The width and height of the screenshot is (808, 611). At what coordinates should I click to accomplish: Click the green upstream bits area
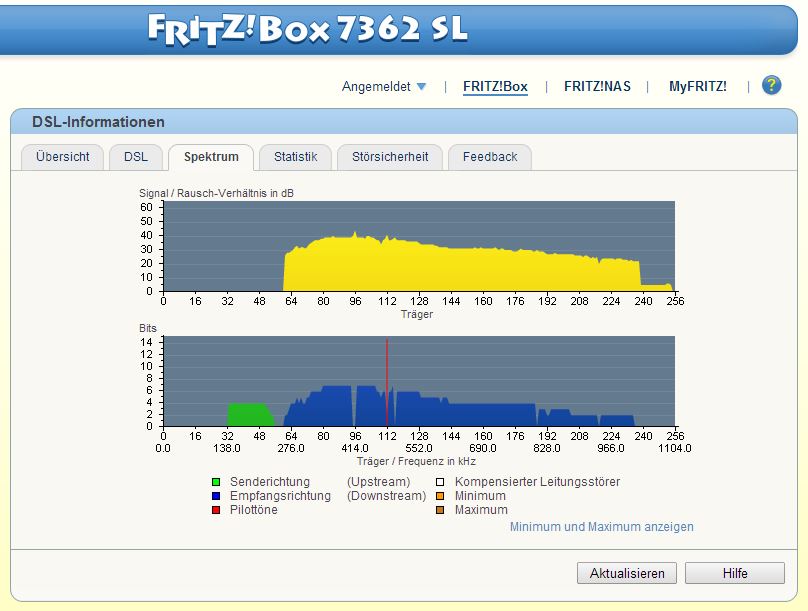pos(248,415)
